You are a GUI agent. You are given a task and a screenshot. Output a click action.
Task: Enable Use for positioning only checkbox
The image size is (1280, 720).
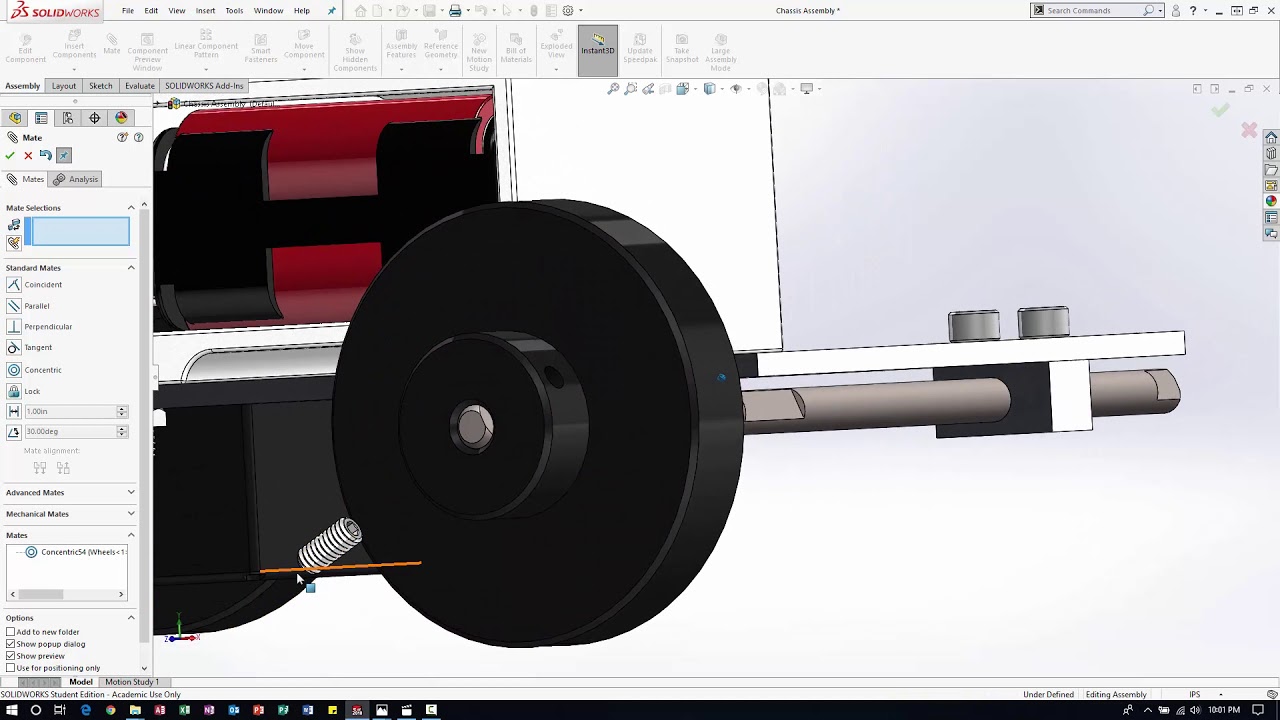11,668
